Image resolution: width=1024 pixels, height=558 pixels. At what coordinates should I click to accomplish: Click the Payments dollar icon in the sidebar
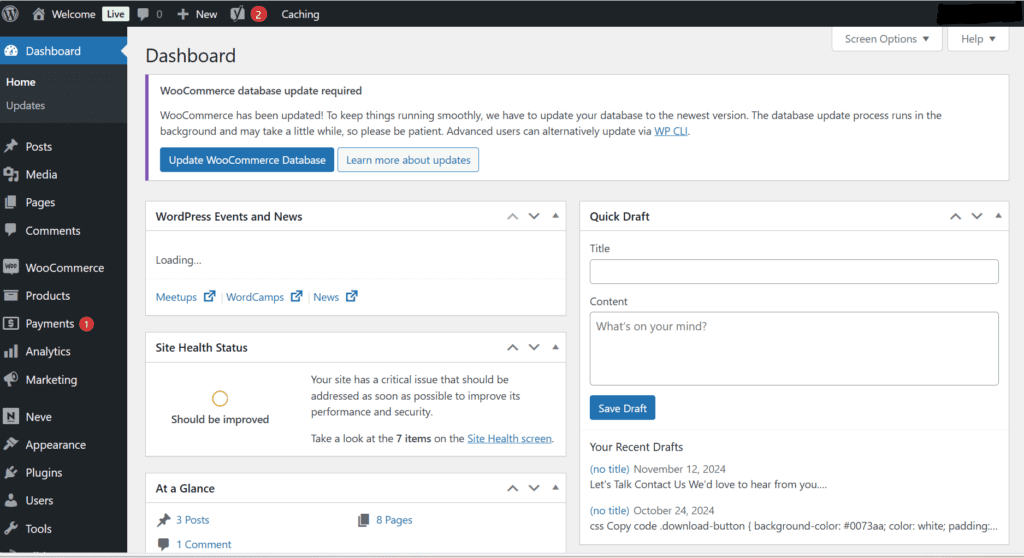(x=11, y=323)
